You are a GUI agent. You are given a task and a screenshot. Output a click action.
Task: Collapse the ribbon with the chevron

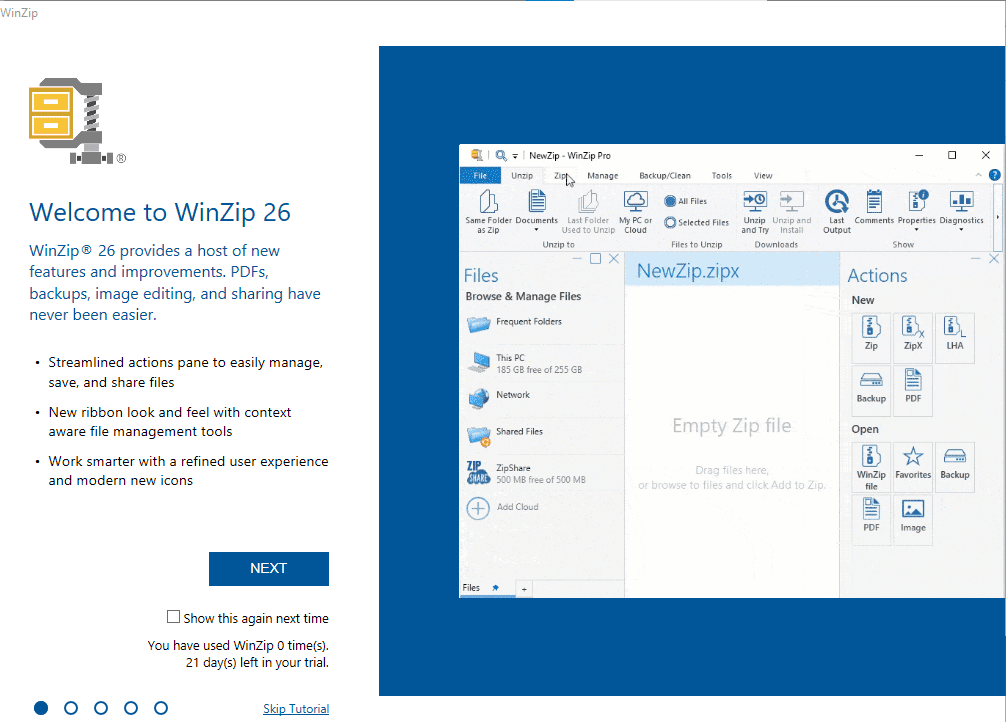[978, 175]
